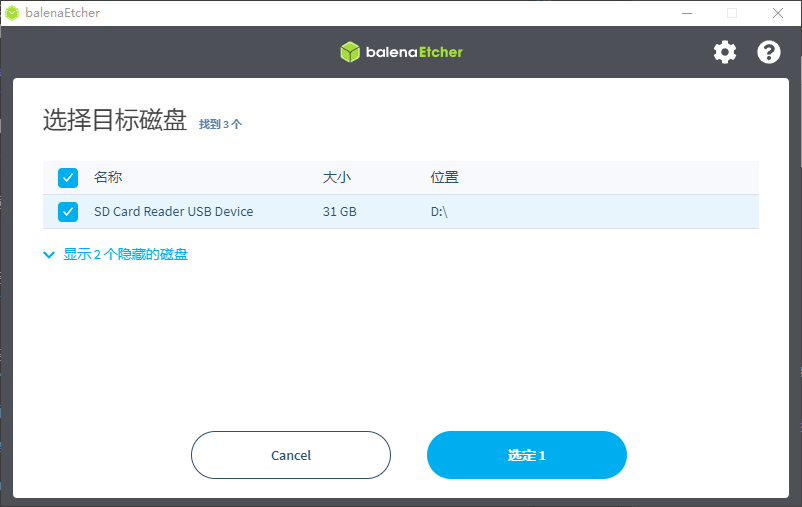The width and height of the screenshot is (802, 507).
Task: Expand the chevron showing 2 hidden disks
Action: pyautogui.click(x=49, y=255)
